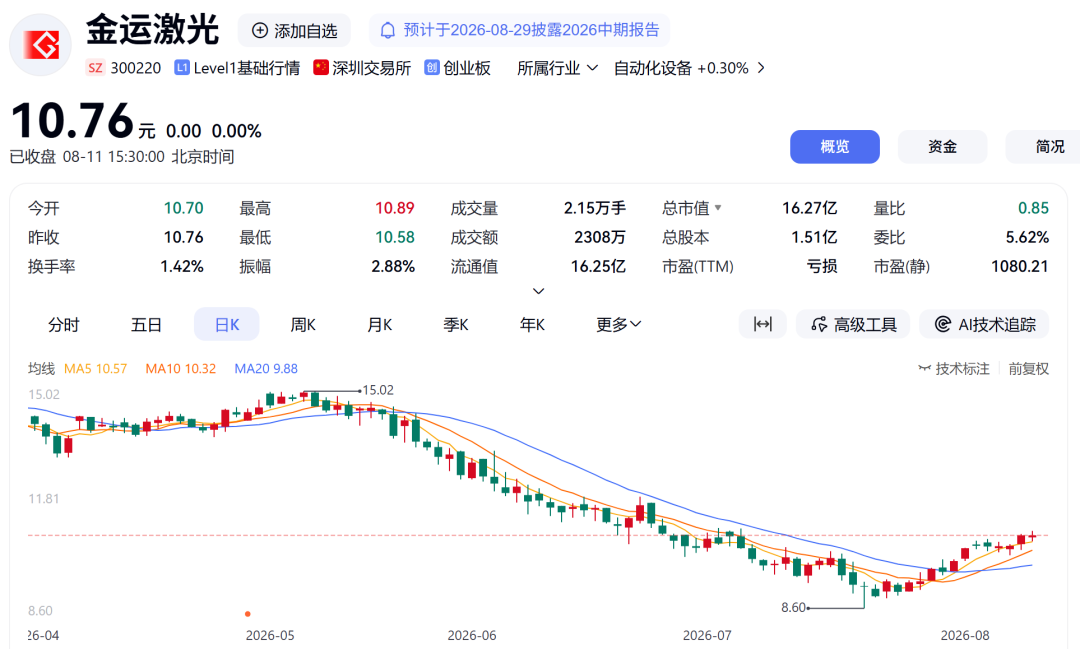Select the 月K chart tab
Image resolution: width=1080 pixels, height=649 pixels.
pos(380,324)
